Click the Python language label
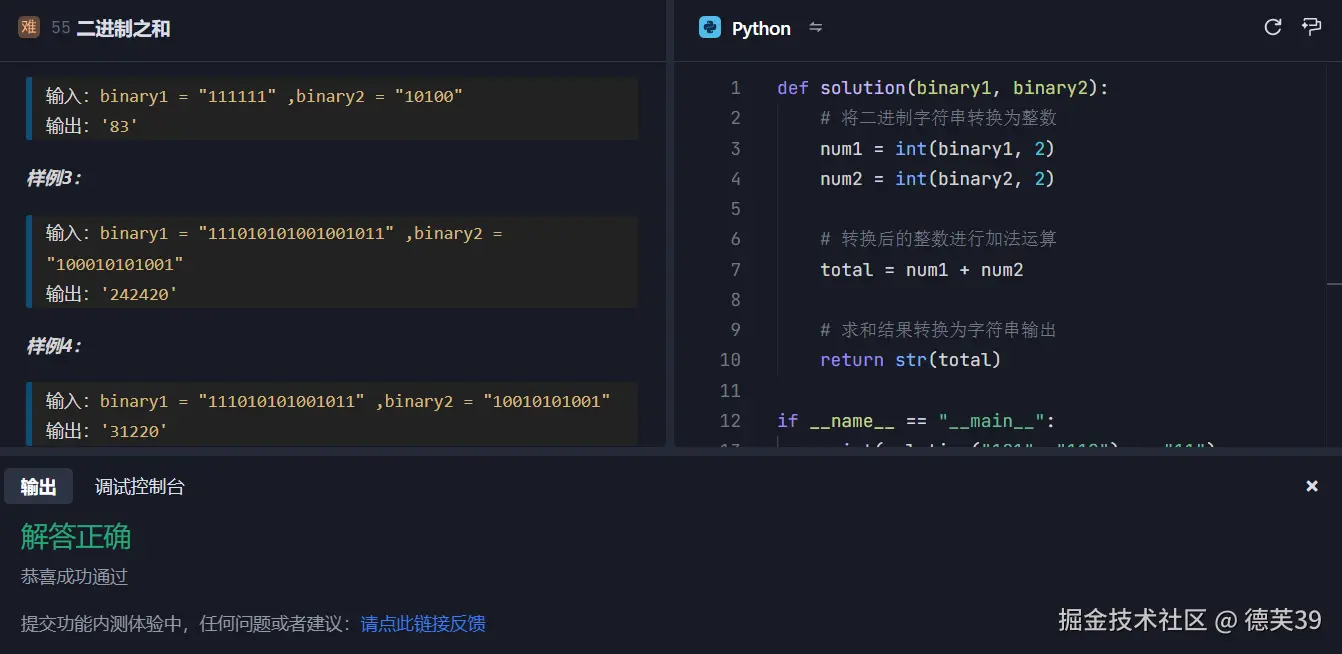1342x654 pixels. (761, 29)
